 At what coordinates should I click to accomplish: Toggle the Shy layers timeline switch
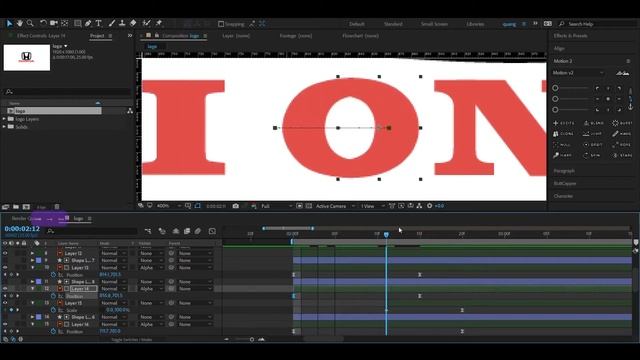click(x=176, y=231)
